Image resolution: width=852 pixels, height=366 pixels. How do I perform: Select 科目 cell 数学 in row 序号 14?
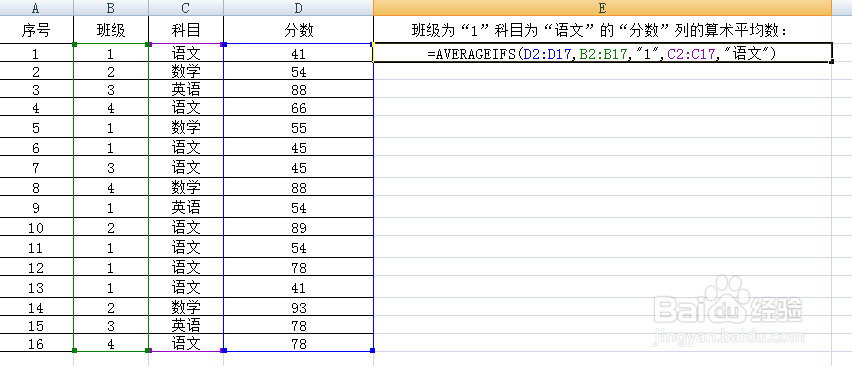186,307
